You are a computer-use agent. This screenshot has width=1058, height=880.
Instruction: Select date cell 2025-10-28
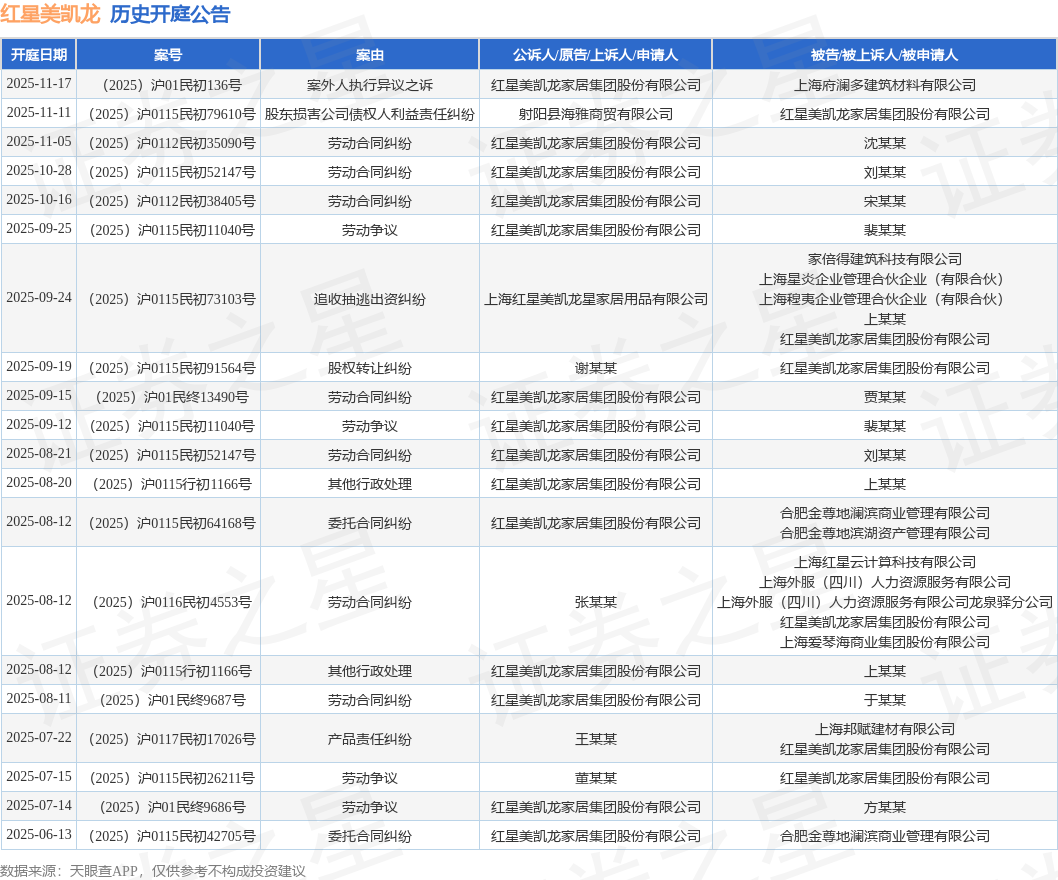pyautogui.click(x=38, y=171)
